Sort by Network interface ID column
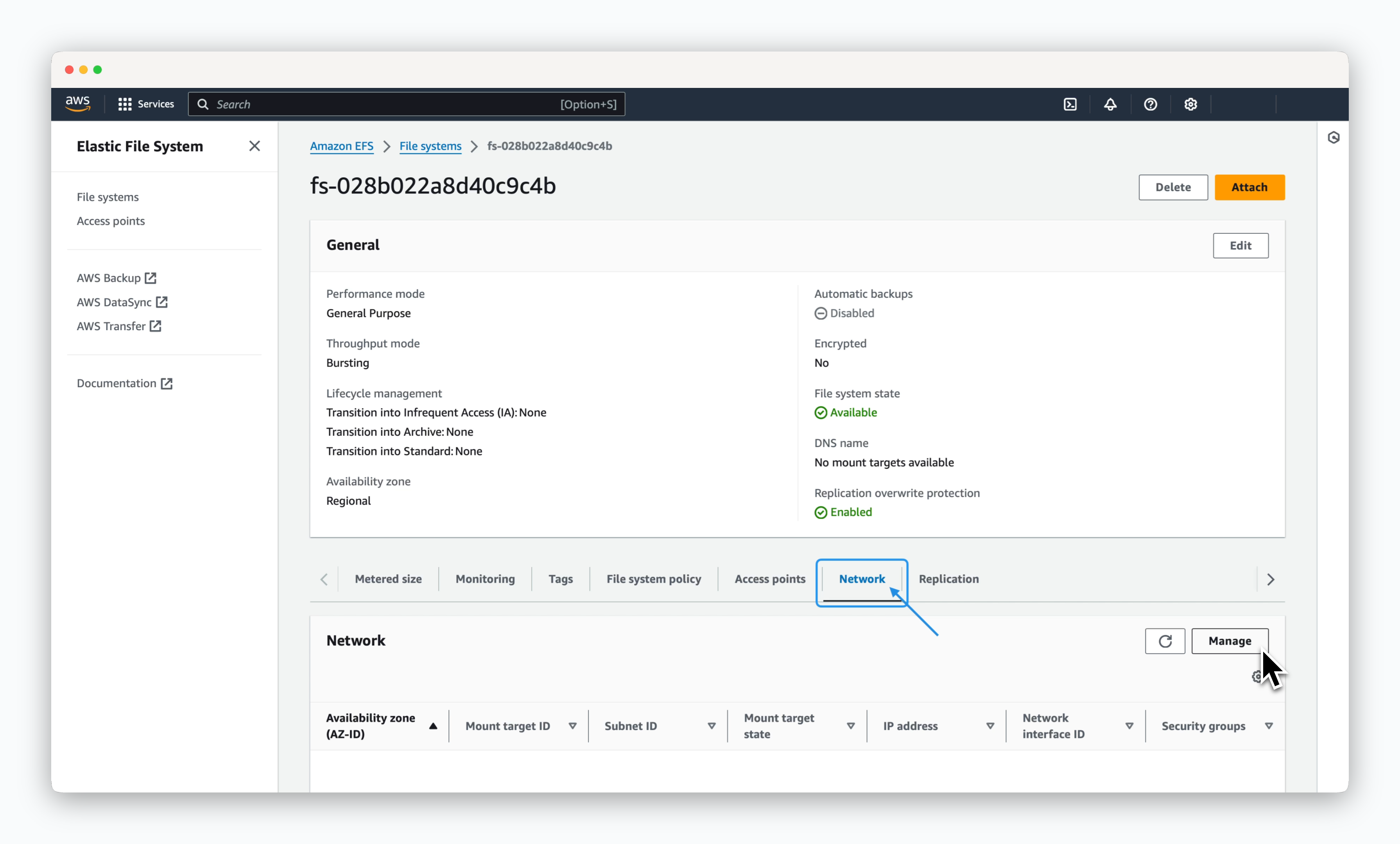This screenshot has height=844, width=1400. (1129, 726)
